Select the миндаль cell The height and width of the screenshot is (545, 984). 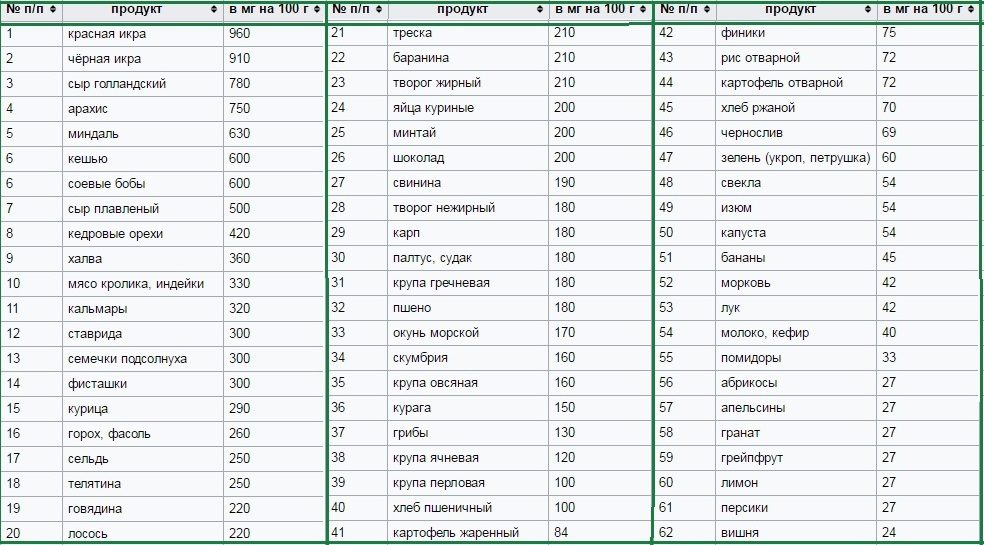[x=143, y=134]
